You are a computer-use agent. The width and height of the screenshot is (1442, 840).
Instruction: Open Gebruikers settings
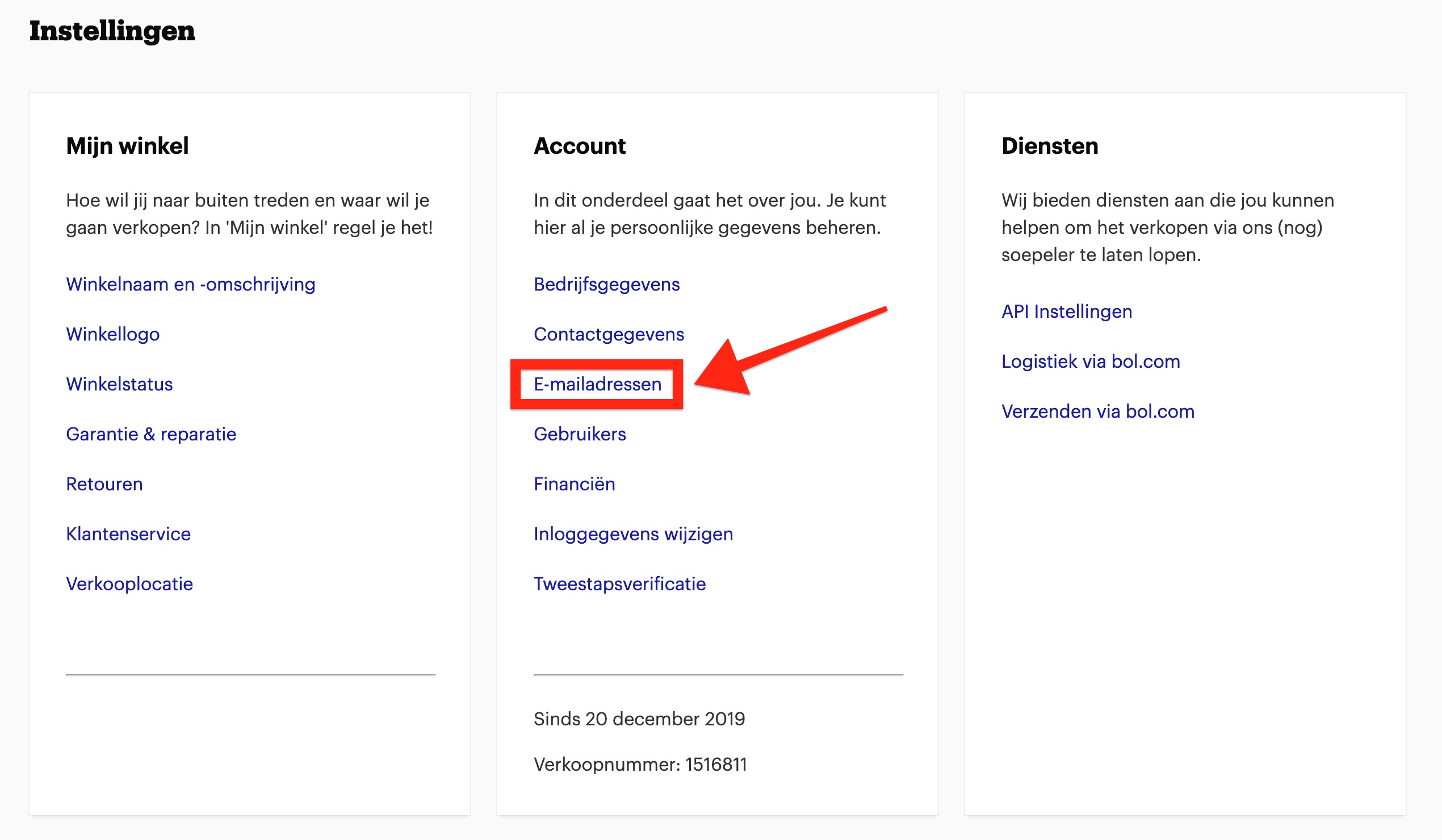click(x=580, y=434)
